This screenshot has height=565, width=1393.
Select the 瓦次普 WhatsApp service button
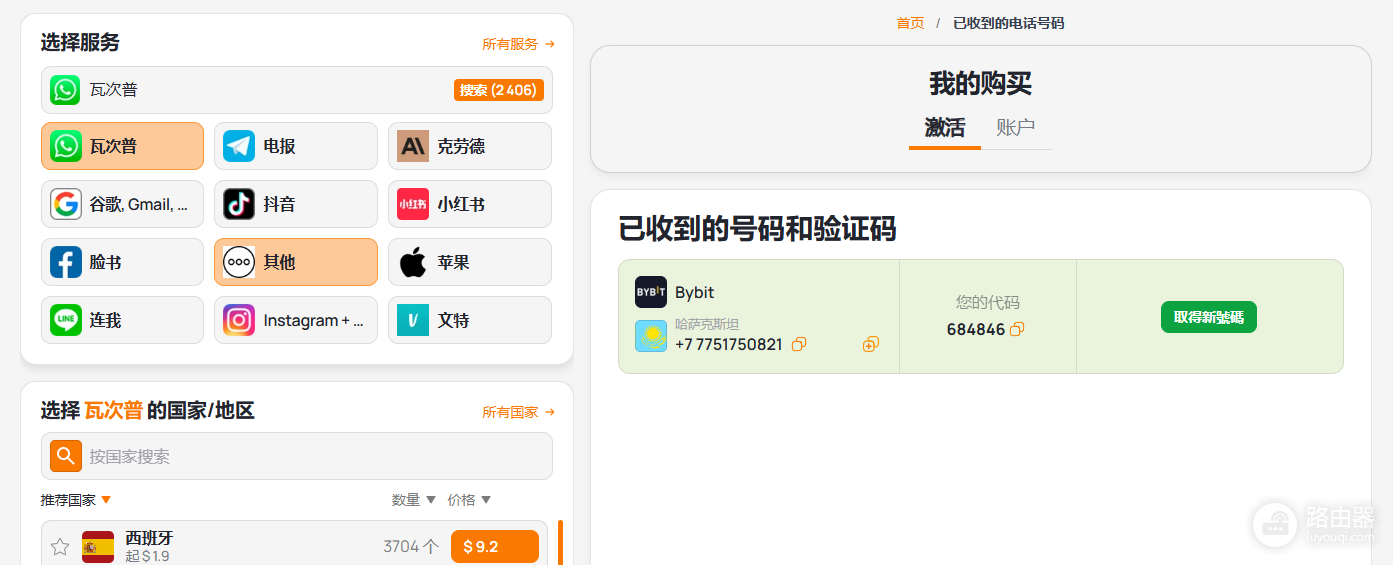[x=122, y=146]
